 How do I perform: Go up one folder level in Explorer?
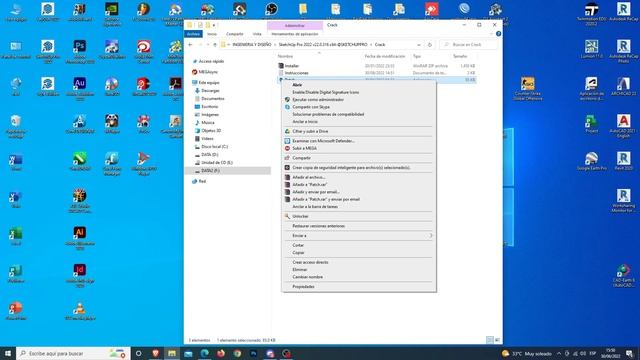point(215,44)
